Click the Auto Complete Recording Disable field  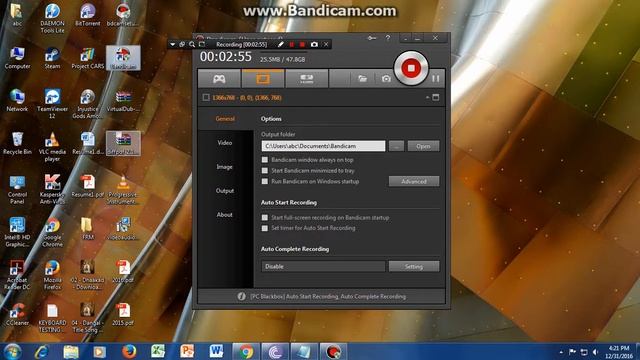pos(323,266)
